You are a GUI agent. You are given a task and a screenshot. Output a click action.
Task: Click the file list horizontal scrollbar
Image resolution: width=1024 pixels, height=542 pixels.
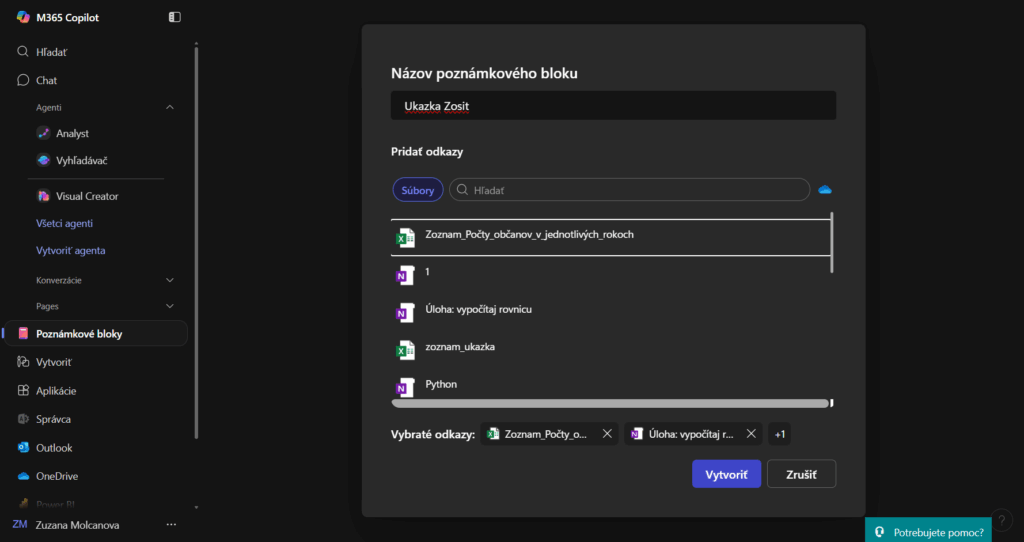point(610,404)
